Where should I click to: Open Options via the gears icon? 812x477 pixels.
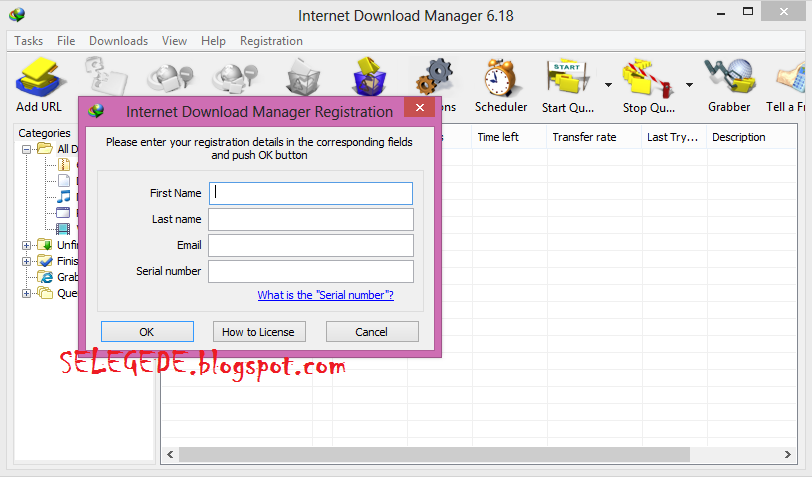coord(434,77)
